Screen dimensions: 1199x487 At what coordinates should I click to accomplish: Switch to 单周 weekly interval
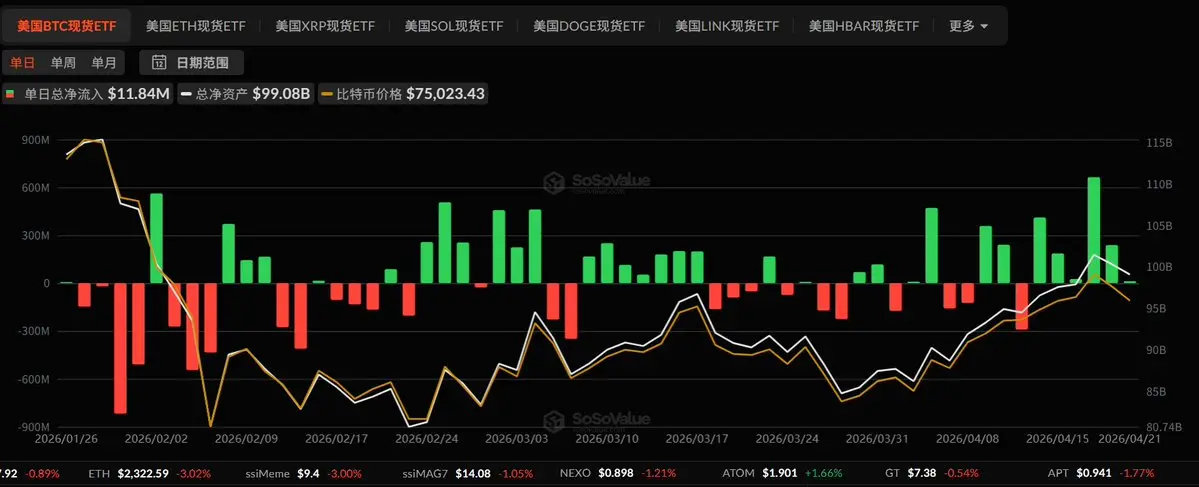coord(63,63)
